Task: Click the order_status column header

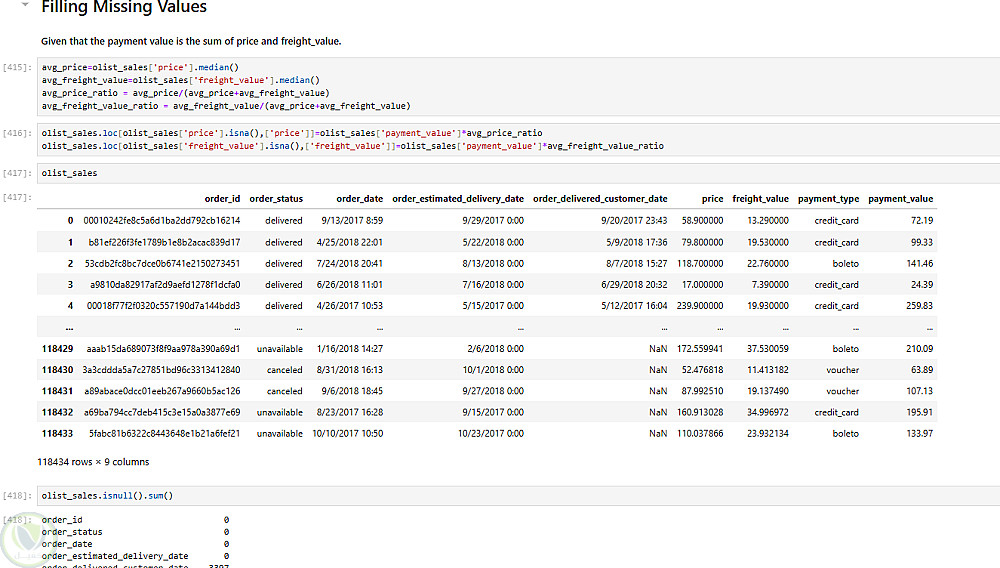Action: coord(276,198)
